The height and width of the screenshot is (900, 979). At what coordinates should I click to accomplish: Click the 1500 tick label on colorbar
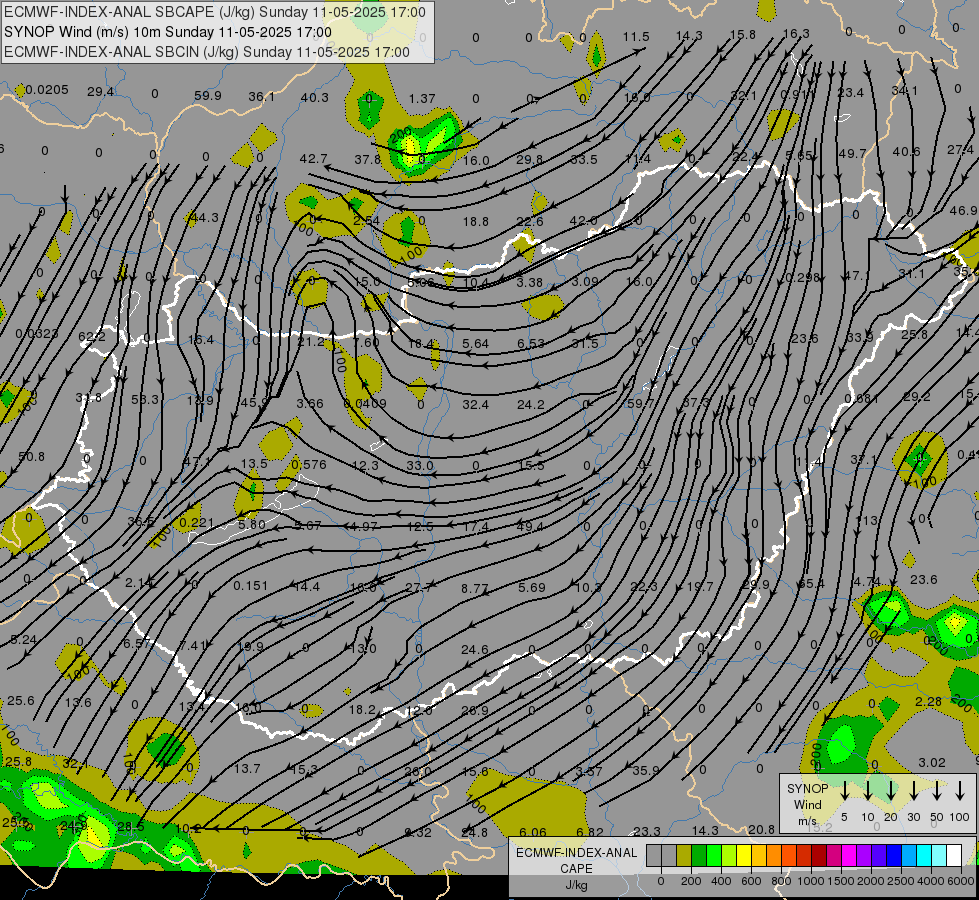coord(841,881)
